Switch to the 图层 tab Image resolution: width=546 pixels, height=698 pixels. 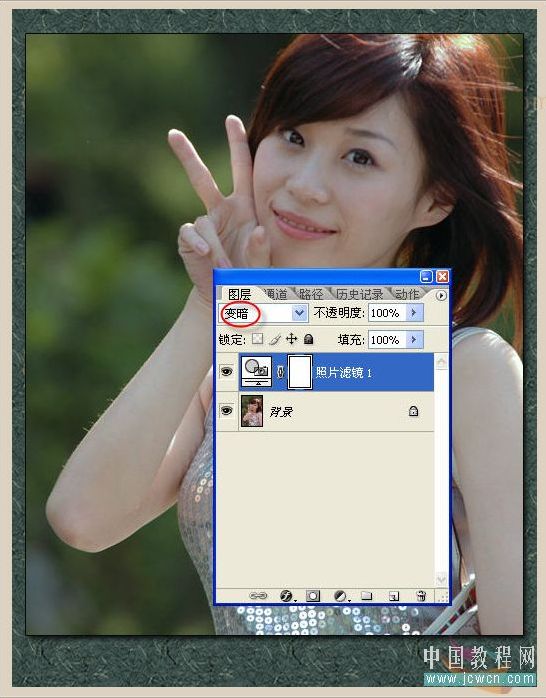click(x=239, y=294)
